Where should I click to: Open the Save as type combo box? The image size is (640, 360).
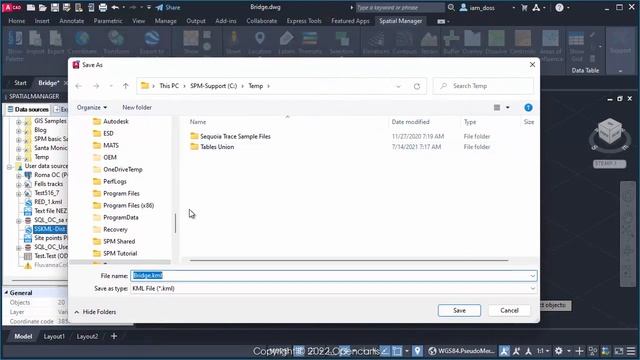[x=333, y=289]
